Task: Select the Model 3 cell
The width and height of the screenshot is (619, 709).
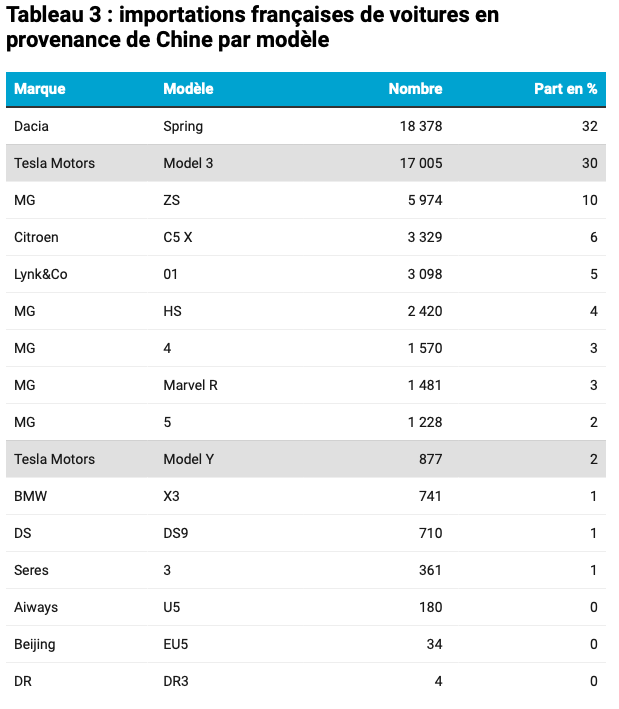Action: point(188,163)
